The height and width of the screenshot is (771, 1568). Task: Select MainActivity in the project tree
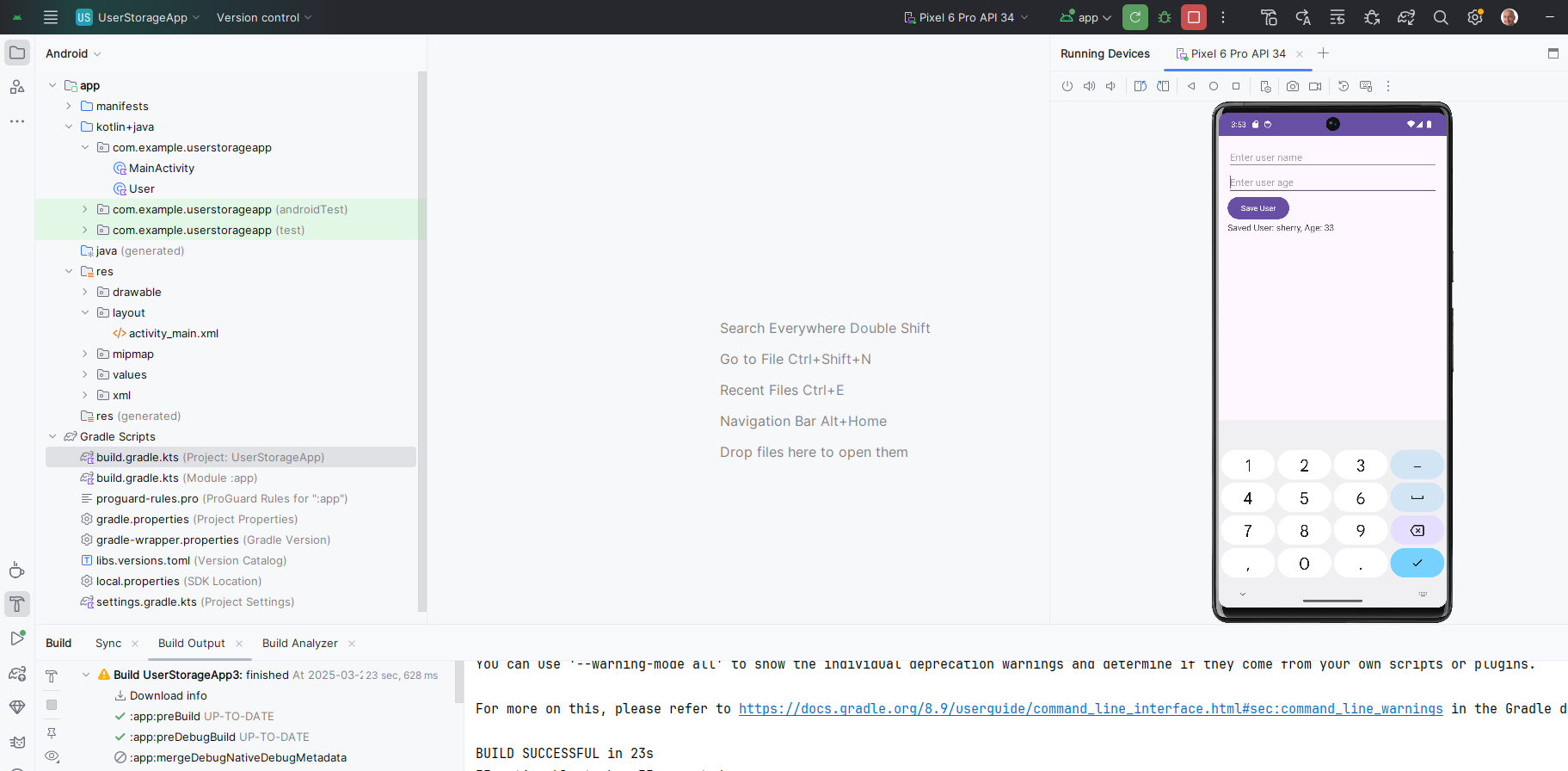(x=162, y=168)
